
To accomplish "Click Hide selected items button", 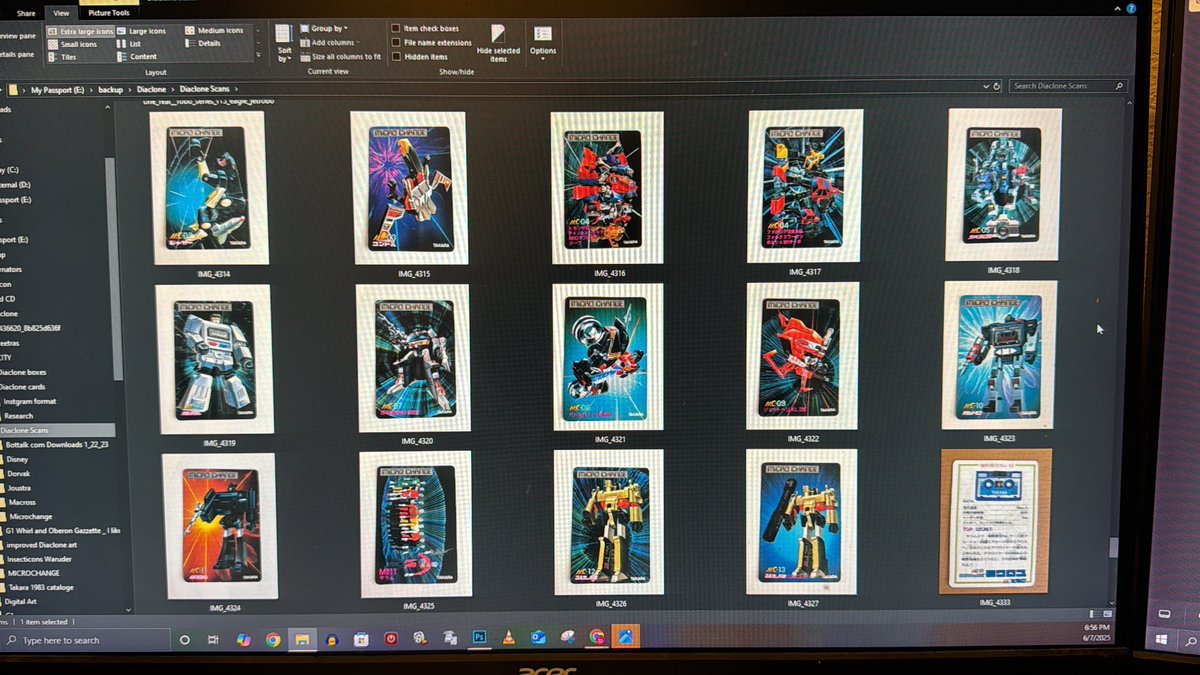I will (x=498, y=44).
